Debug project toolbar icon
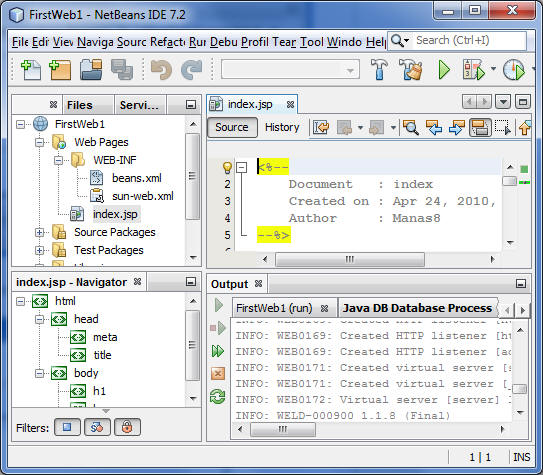 [473, 70]
